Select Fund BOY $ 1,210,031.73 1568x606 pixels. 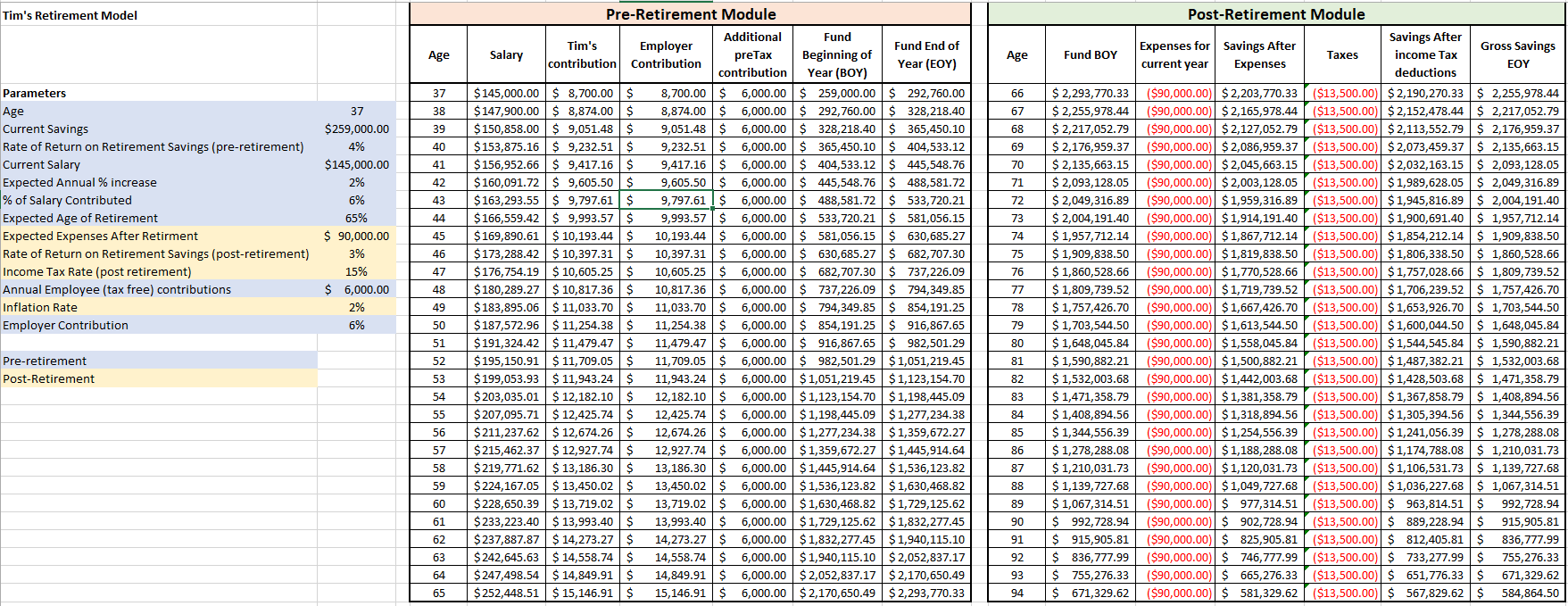[x=1090, y=468]
